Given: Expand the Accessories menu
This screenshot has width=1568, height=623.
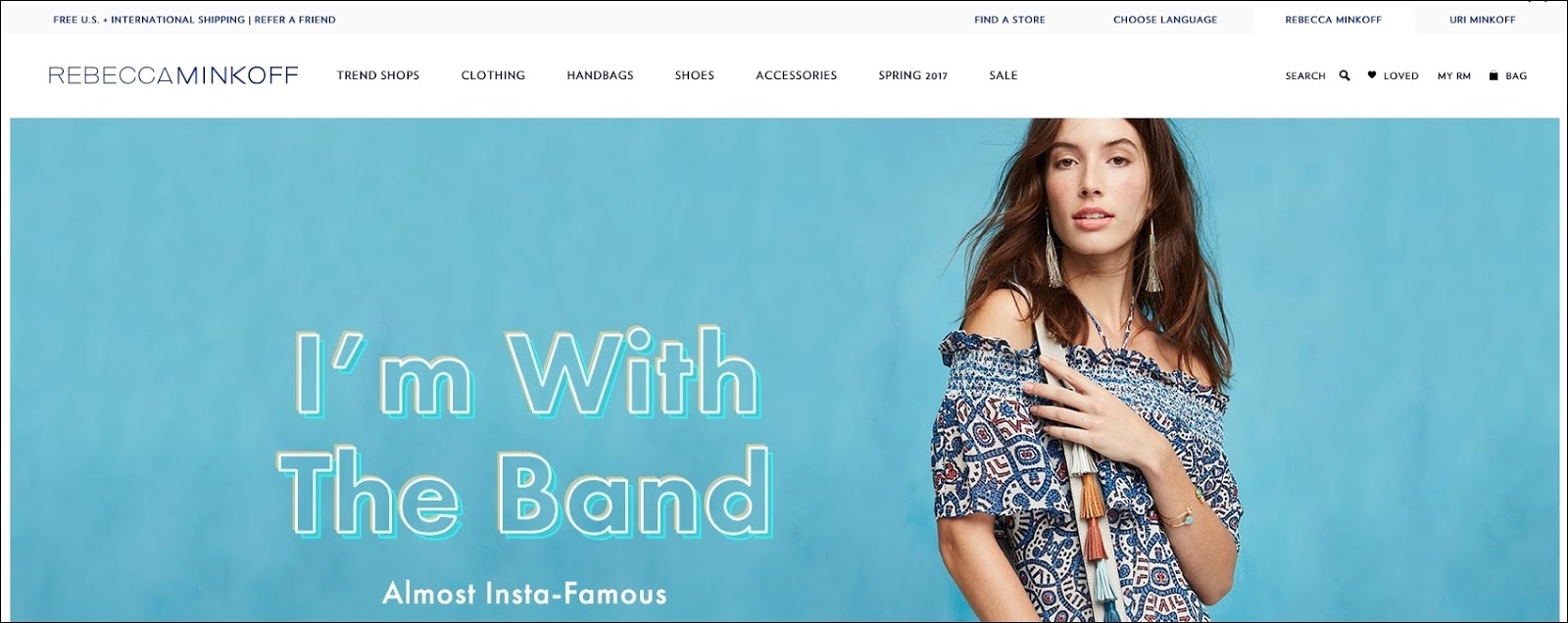Looking at the screenshot, I should (796, 75).
